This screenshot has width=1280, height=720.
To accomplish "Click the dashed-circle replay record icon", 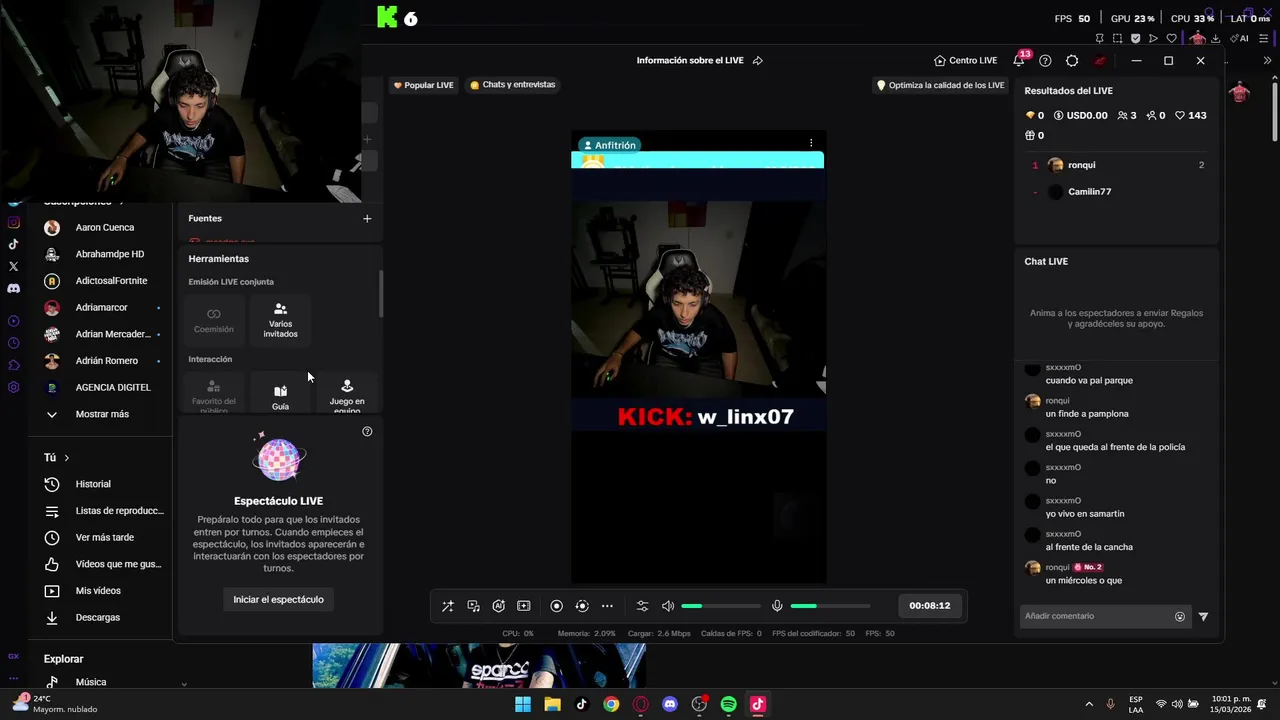I will pyautogui.click(x=582, y=606).
